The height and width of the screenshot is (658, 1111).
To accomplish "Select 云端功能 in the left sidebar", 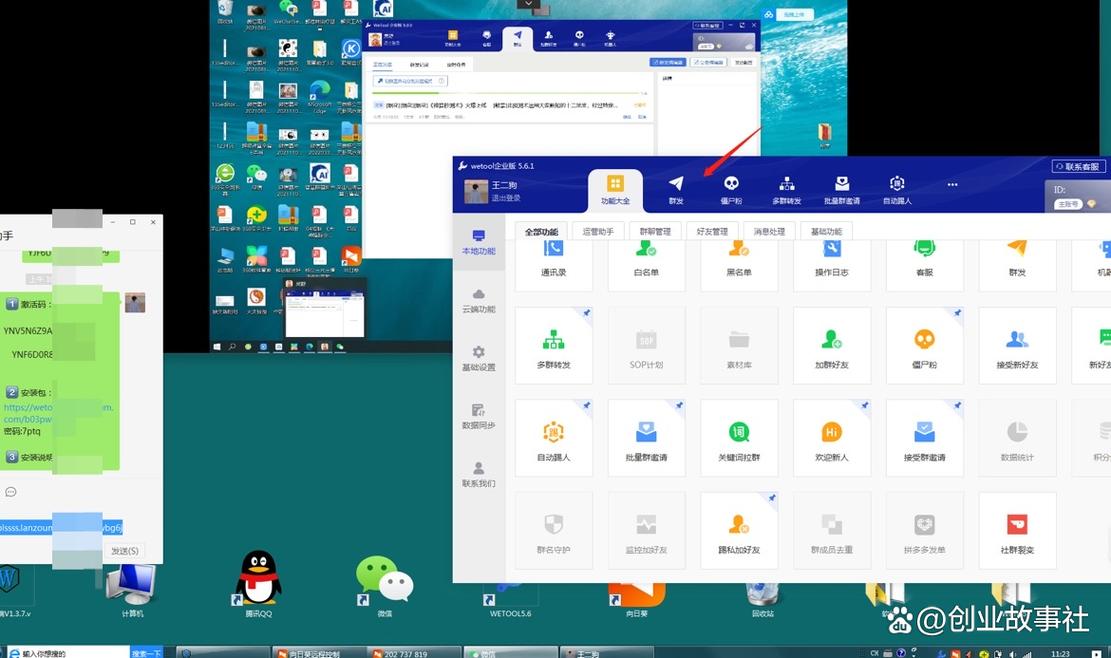I will click(479, 300).
